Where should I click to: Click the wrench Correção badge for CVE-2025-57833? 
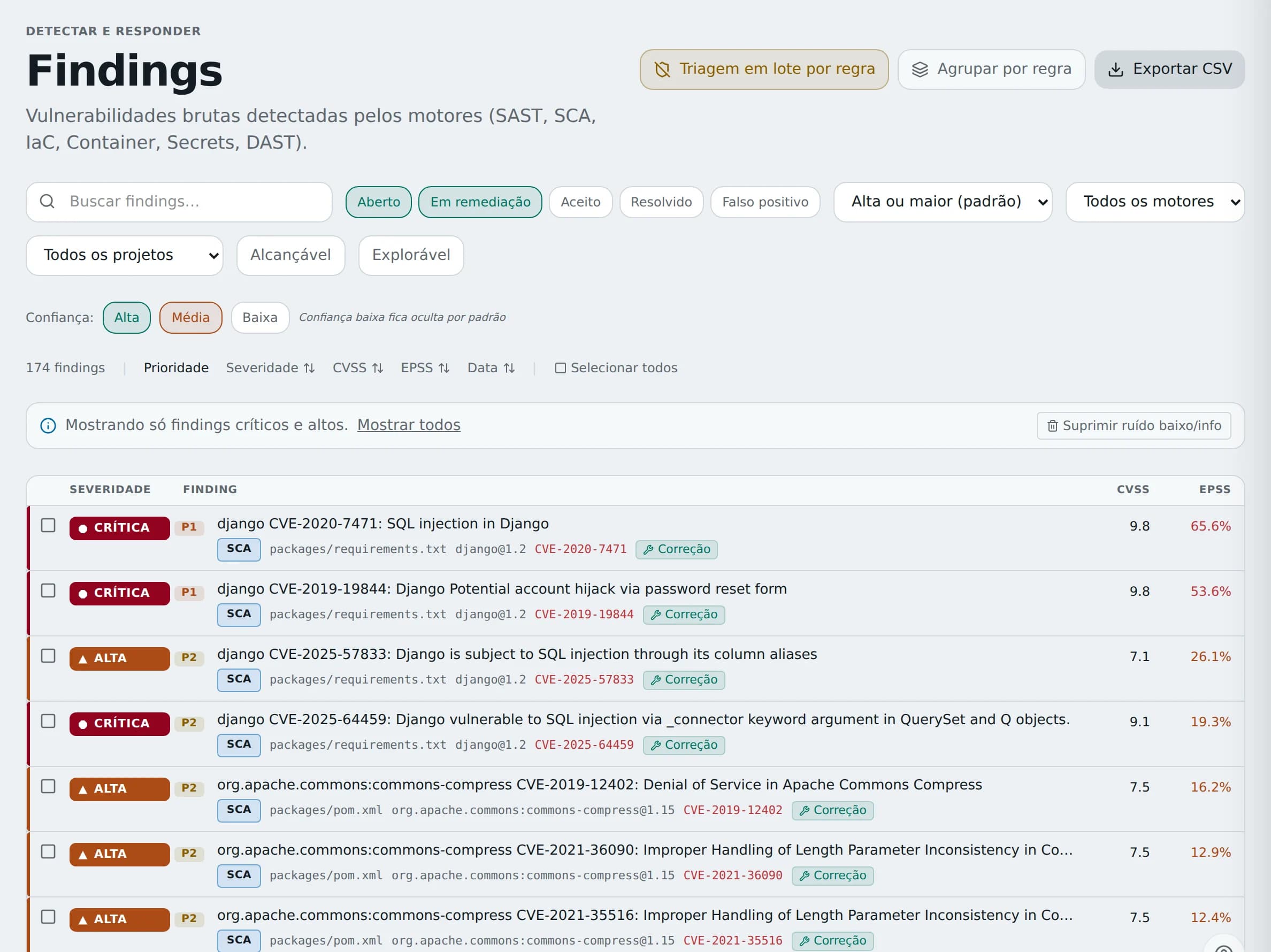[684, 680]
